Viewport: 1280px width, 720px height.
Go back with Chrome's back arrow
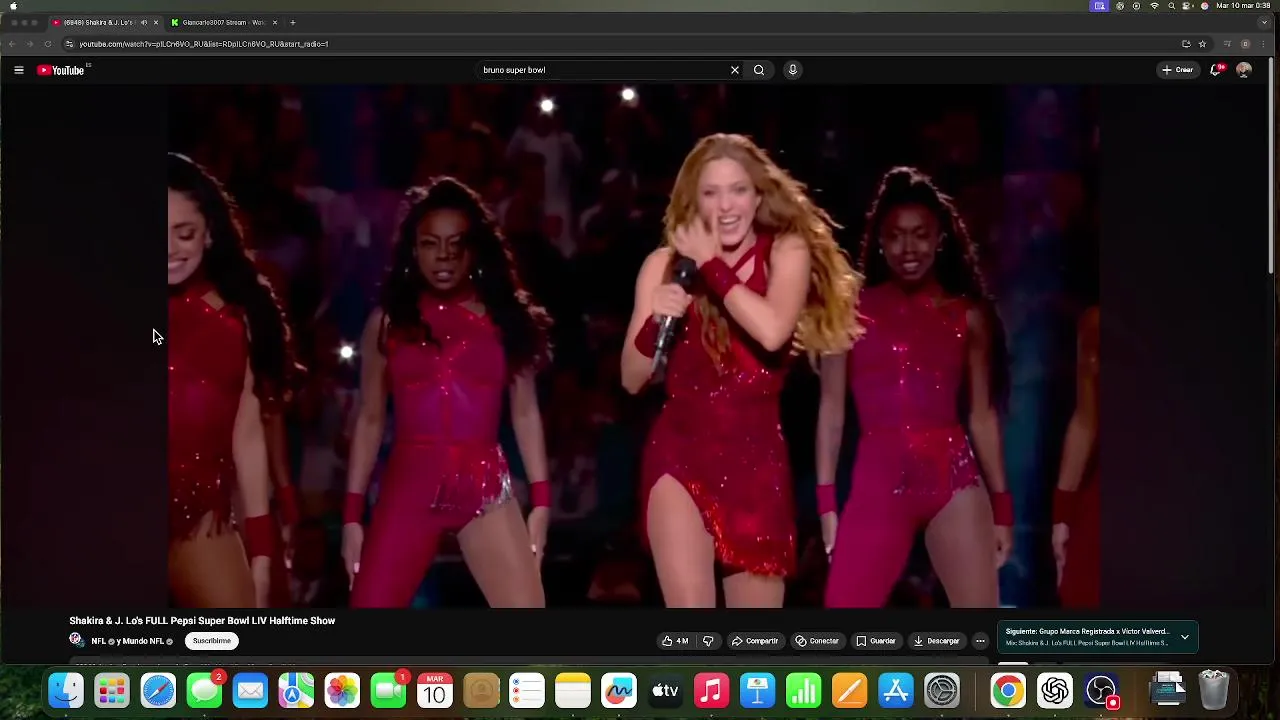[12, 44]
